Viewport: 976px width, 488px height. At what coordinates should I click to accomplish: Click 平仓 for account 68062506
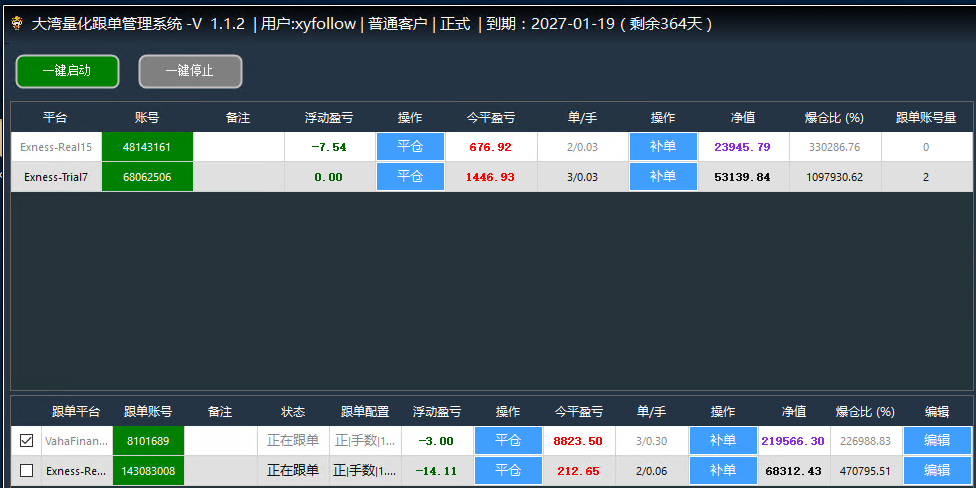pos(410,177)
